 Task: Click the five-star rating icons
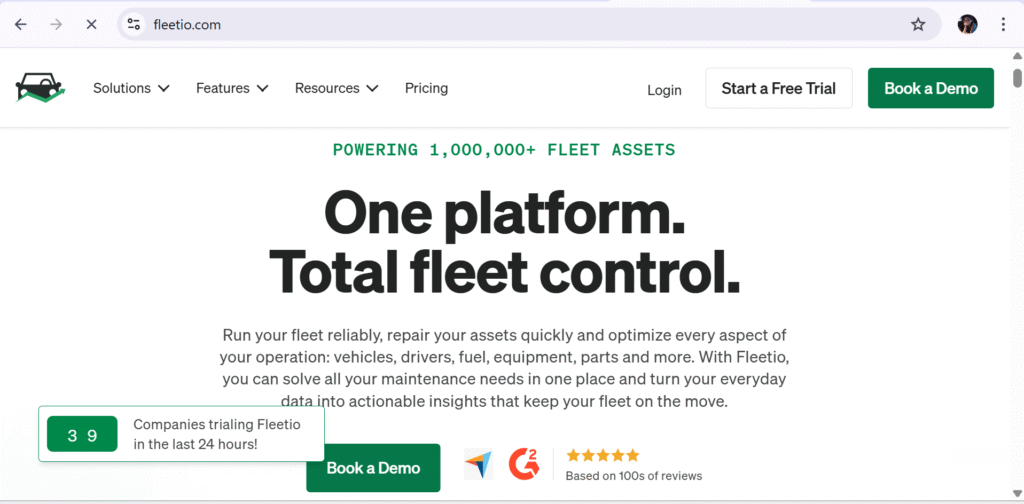pyautogui.click(x=603, y=455)
